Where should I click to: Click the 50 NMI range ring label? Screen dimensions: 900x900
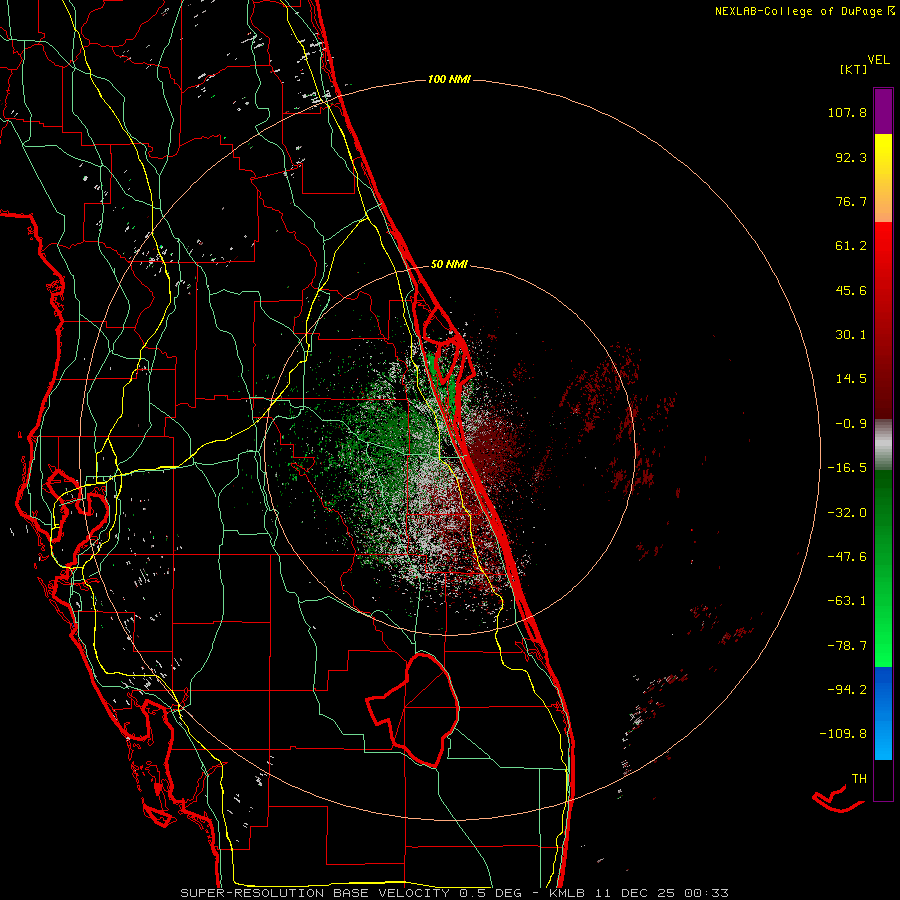pos(449,264)
